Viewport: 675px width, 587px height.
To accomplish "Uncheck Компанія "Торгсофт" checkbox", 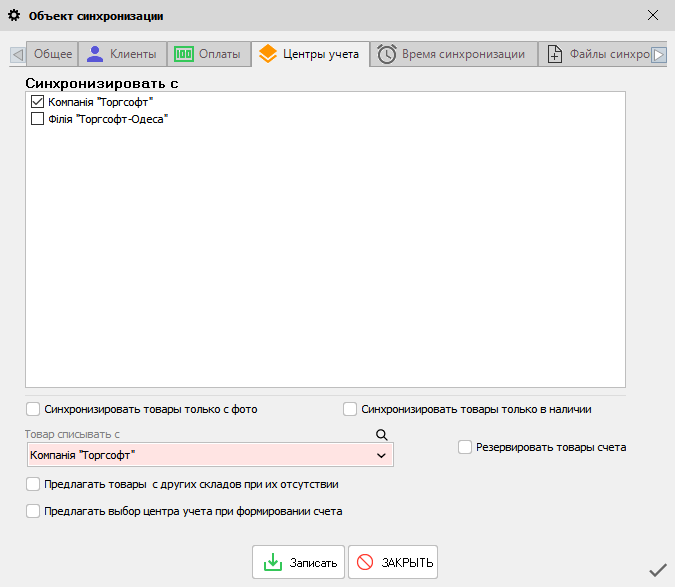I will click(x=37, y=102).
